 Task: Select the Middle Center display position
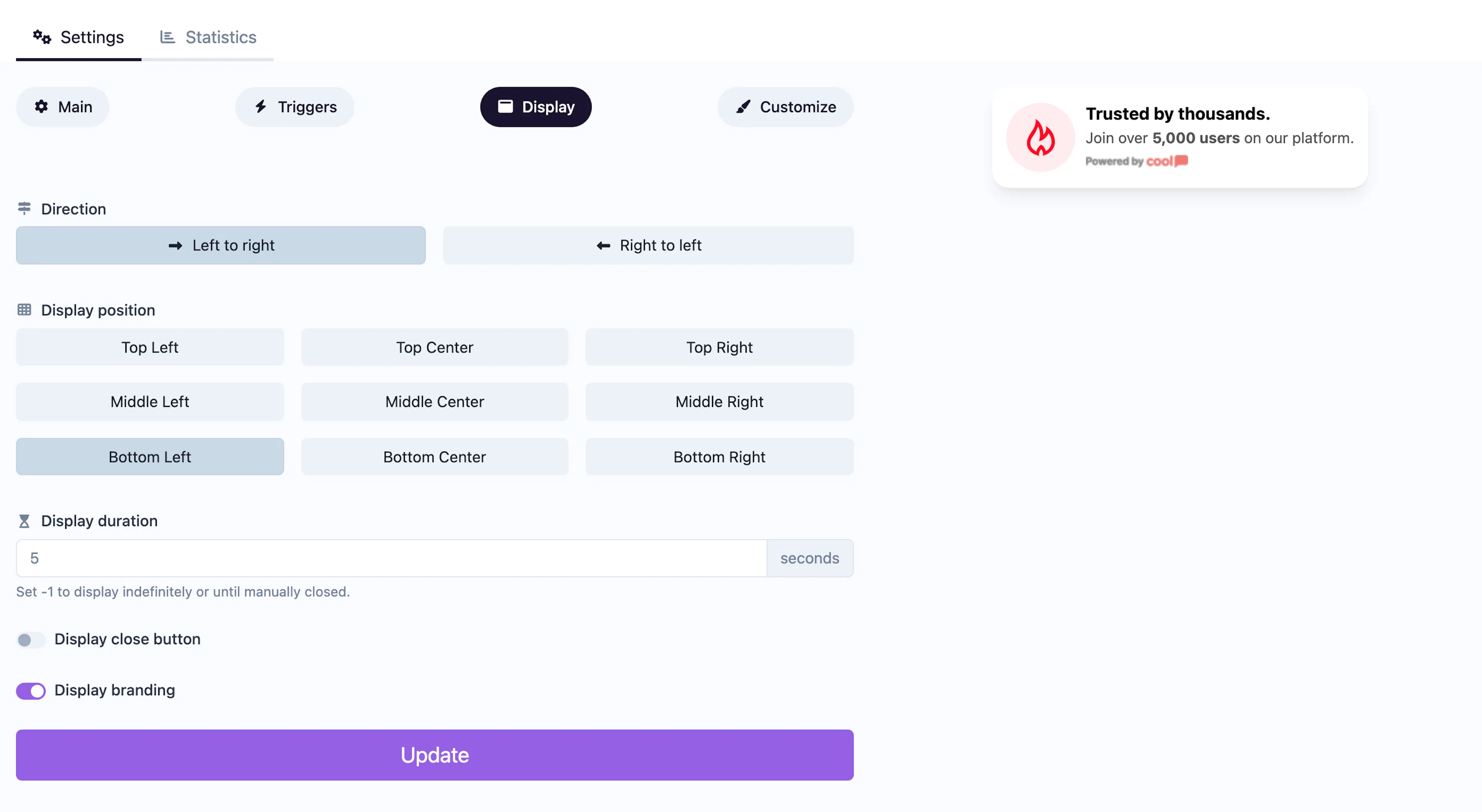tap(434, 402)
